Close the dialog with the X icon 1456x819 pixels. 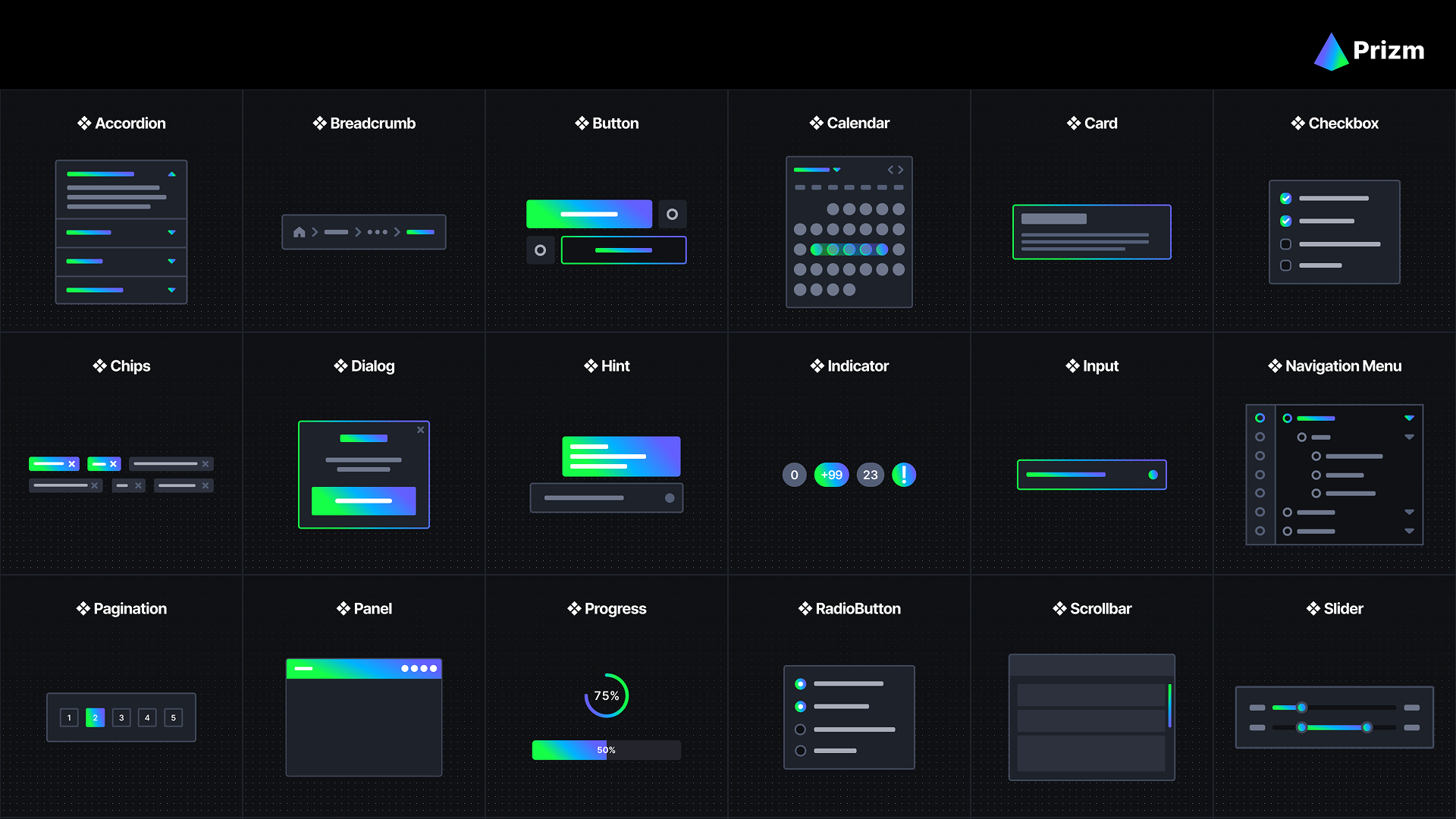click(x=420, y=430)
